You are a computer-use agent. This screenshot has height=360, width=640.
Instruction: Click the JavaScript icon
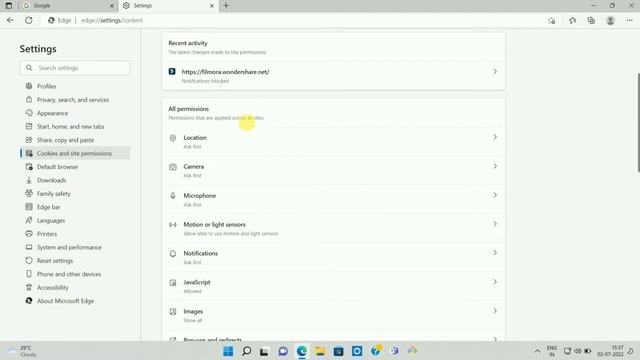click(173, 283)
